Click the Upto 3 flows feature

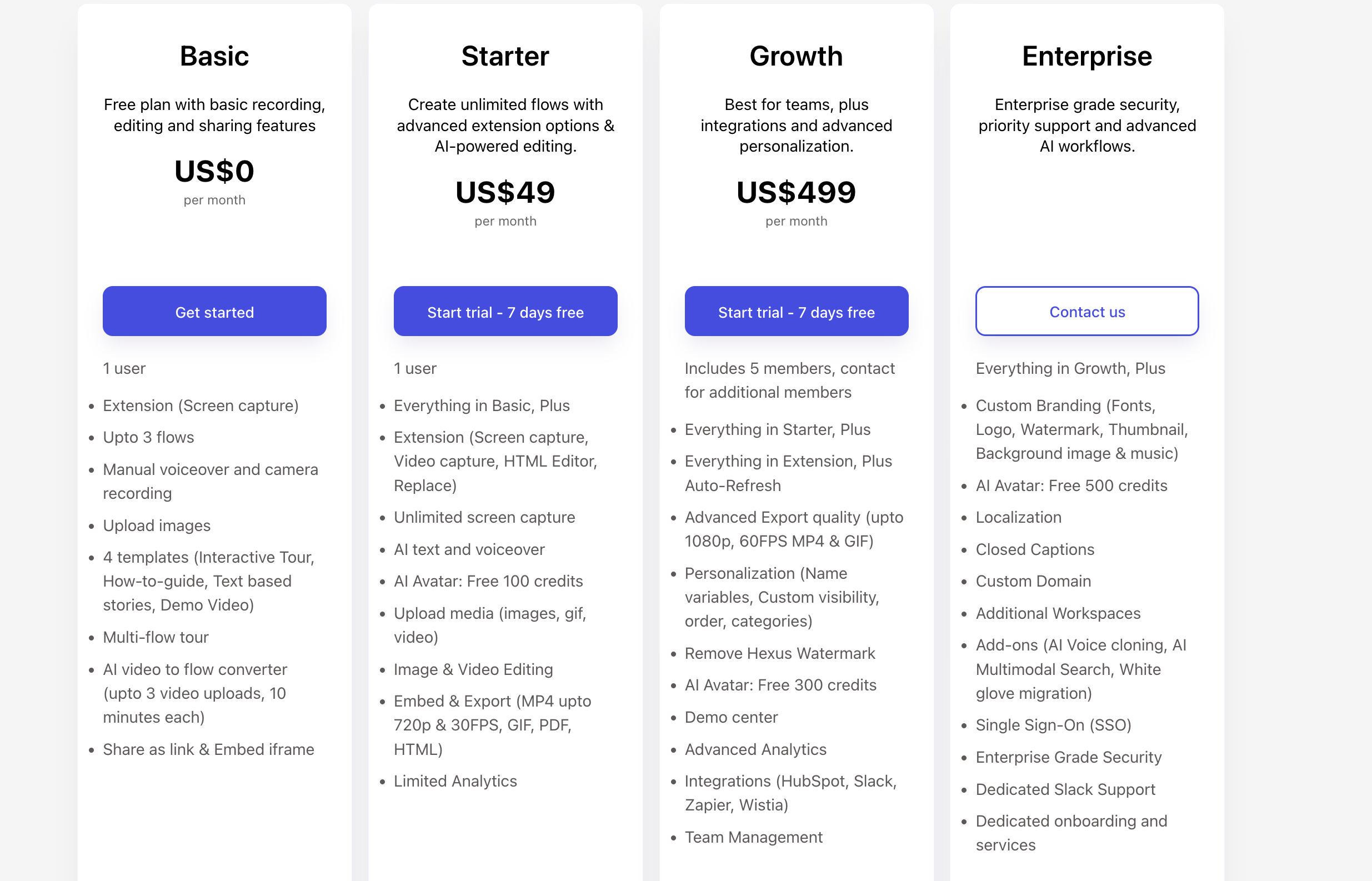point(148,437)
